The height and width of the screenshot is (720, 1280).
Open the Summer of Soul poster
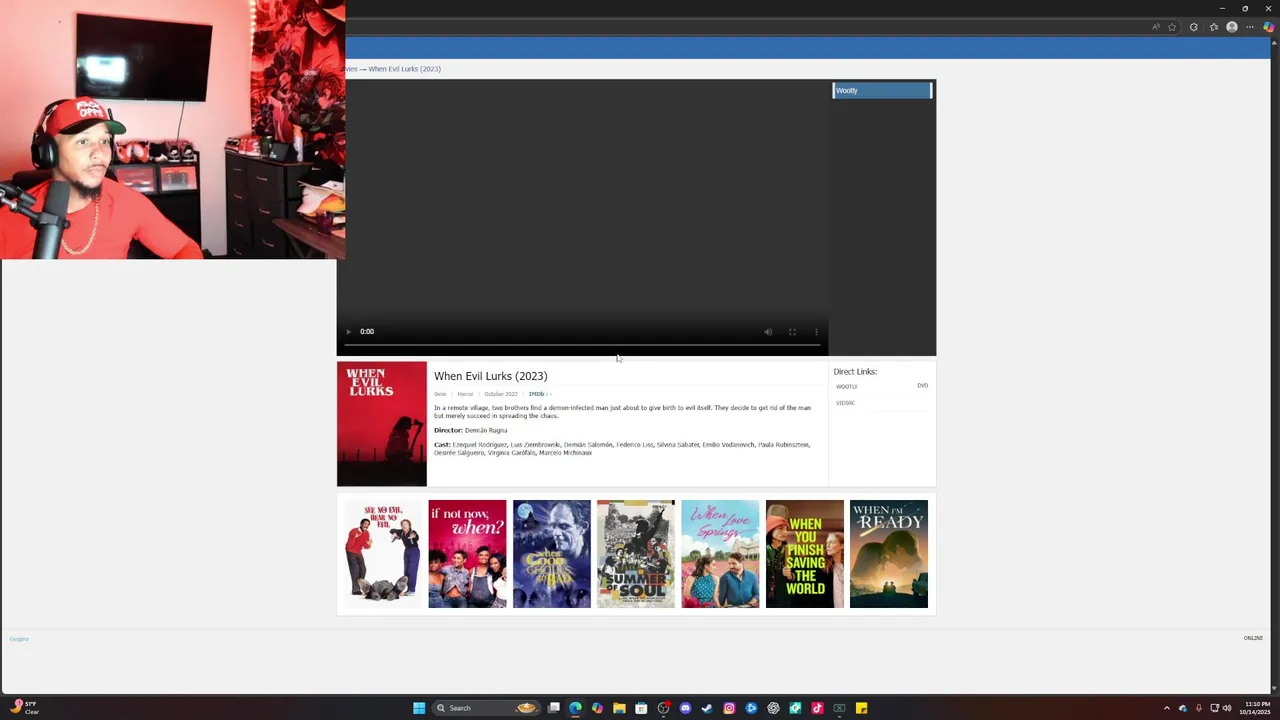point(636,554)
